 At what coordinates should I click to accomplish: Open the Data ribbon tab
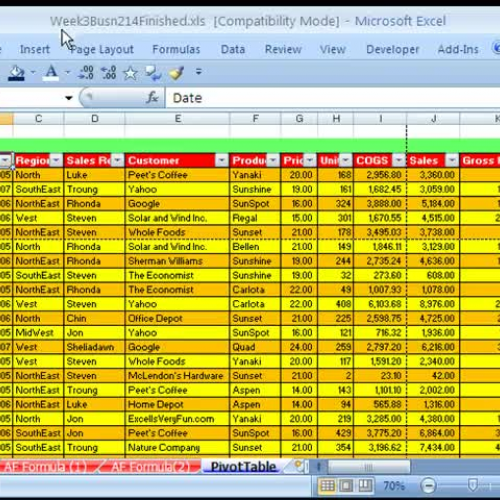tap(233, 49)
